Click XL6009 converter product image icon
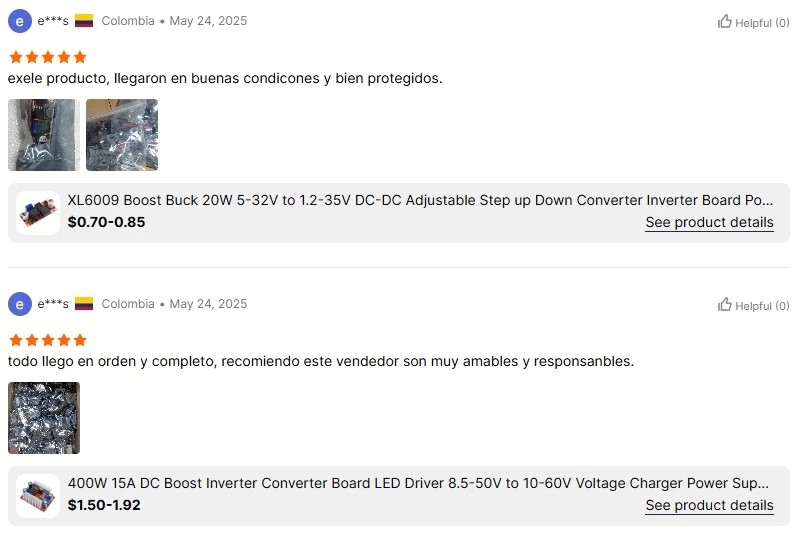This screenshot has width=799, height=537. pos(38,213)
